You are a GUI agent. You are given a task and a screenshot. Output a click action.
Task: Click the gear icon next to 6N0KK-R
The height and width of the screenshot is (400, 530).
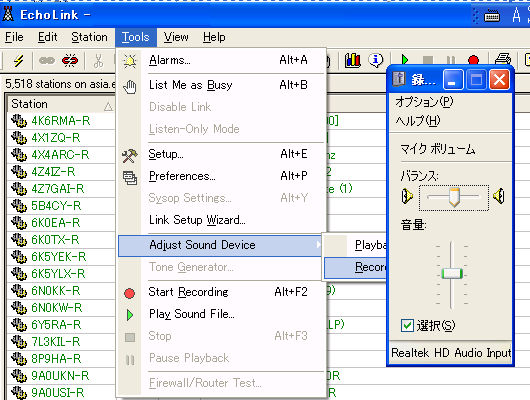19,291
